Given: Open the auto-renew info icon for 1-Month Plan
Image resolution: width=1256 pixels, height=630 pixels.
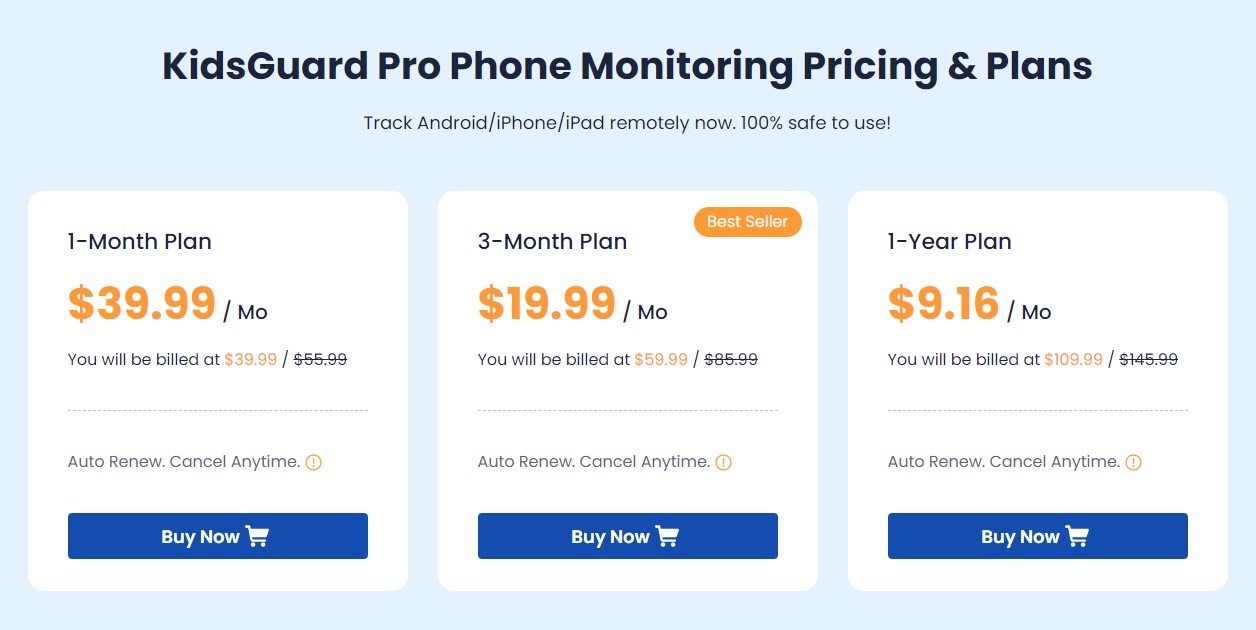Looking at the screenshot, I should click(313, 462).
